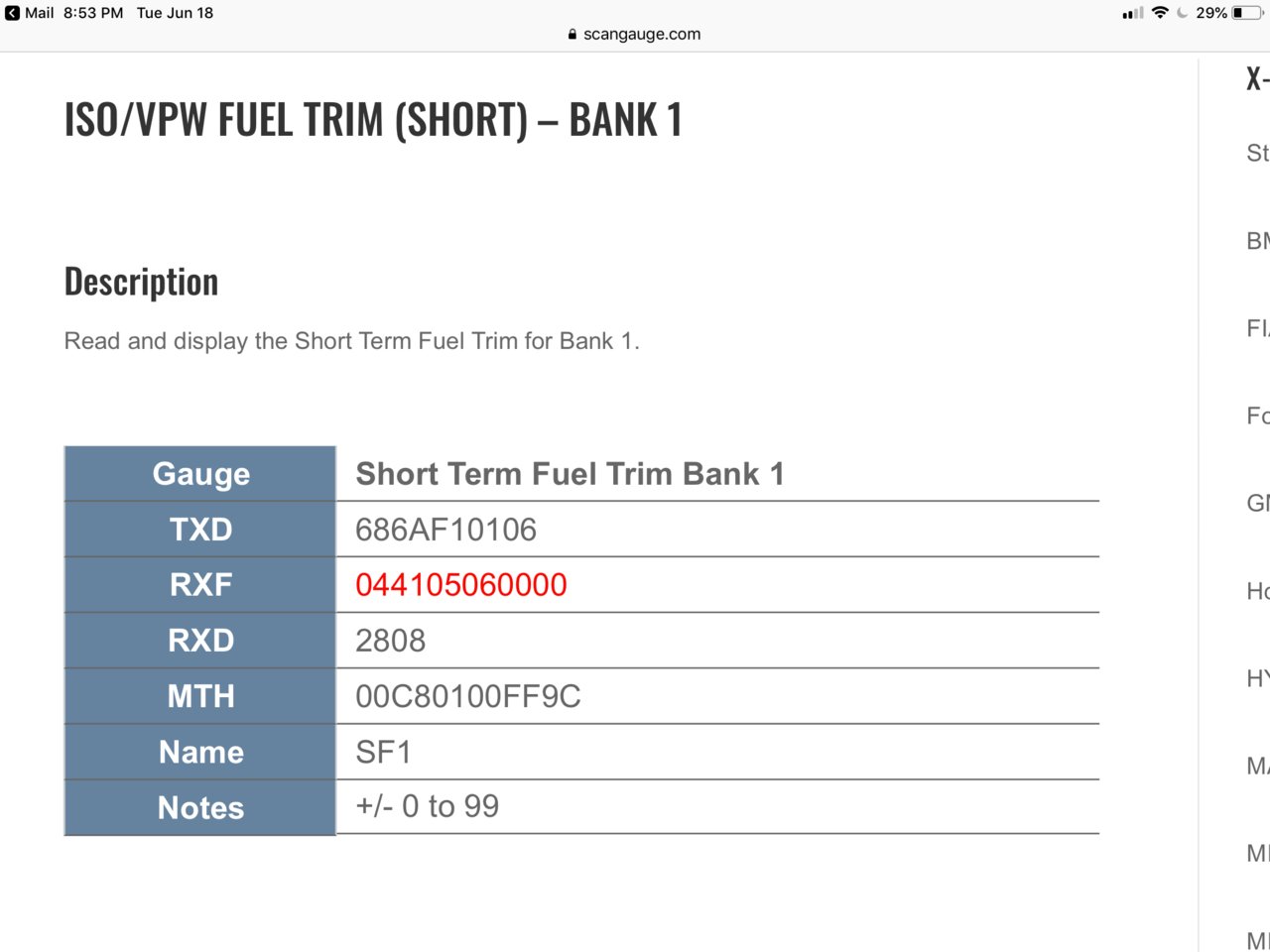Tap the MTH value 00C80100FF9C
1270x952 pixels.
point(468,696)
